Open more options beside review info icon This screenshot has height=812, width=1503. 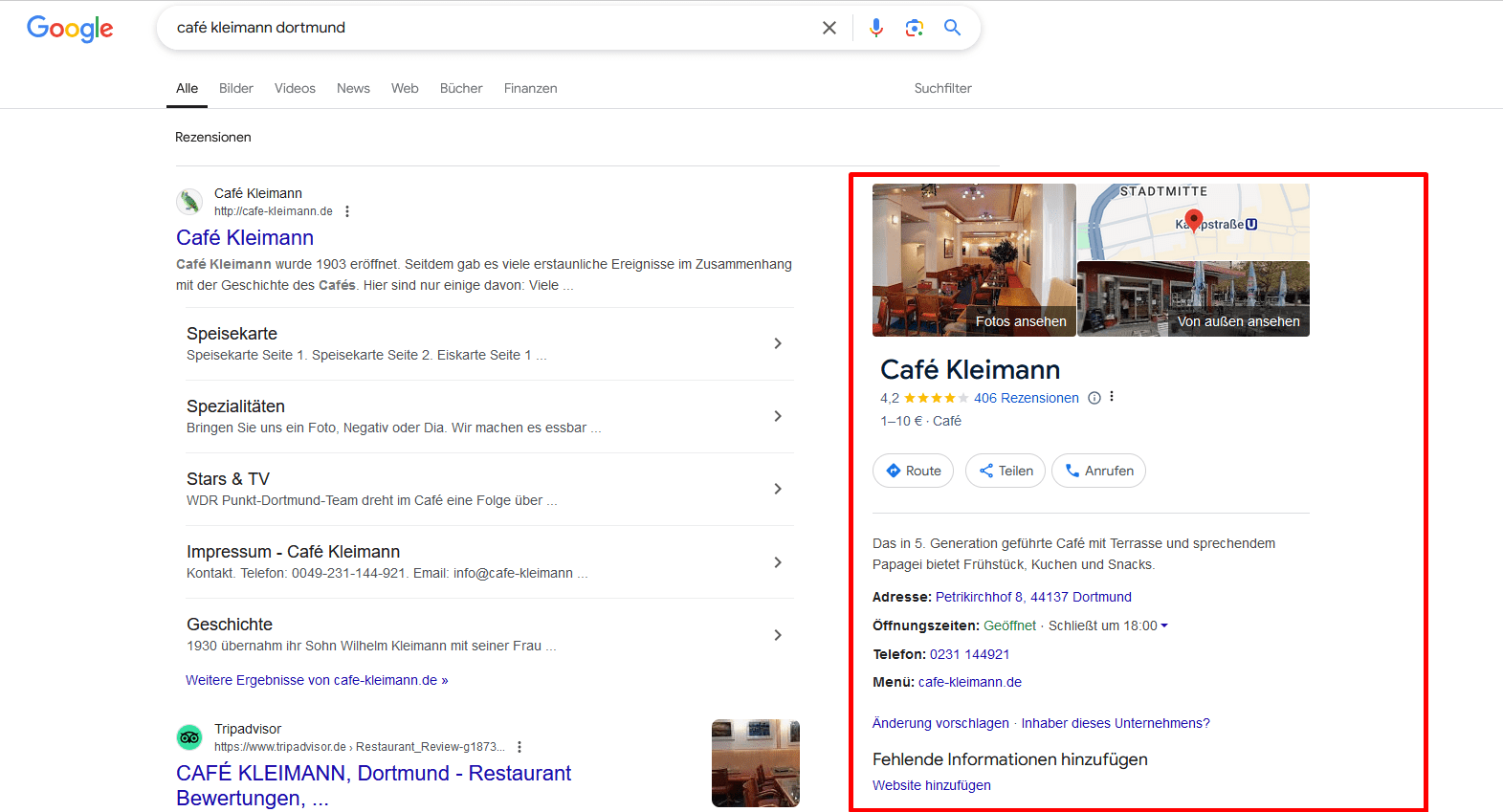pyautogui.click(x=1112, y=397)
